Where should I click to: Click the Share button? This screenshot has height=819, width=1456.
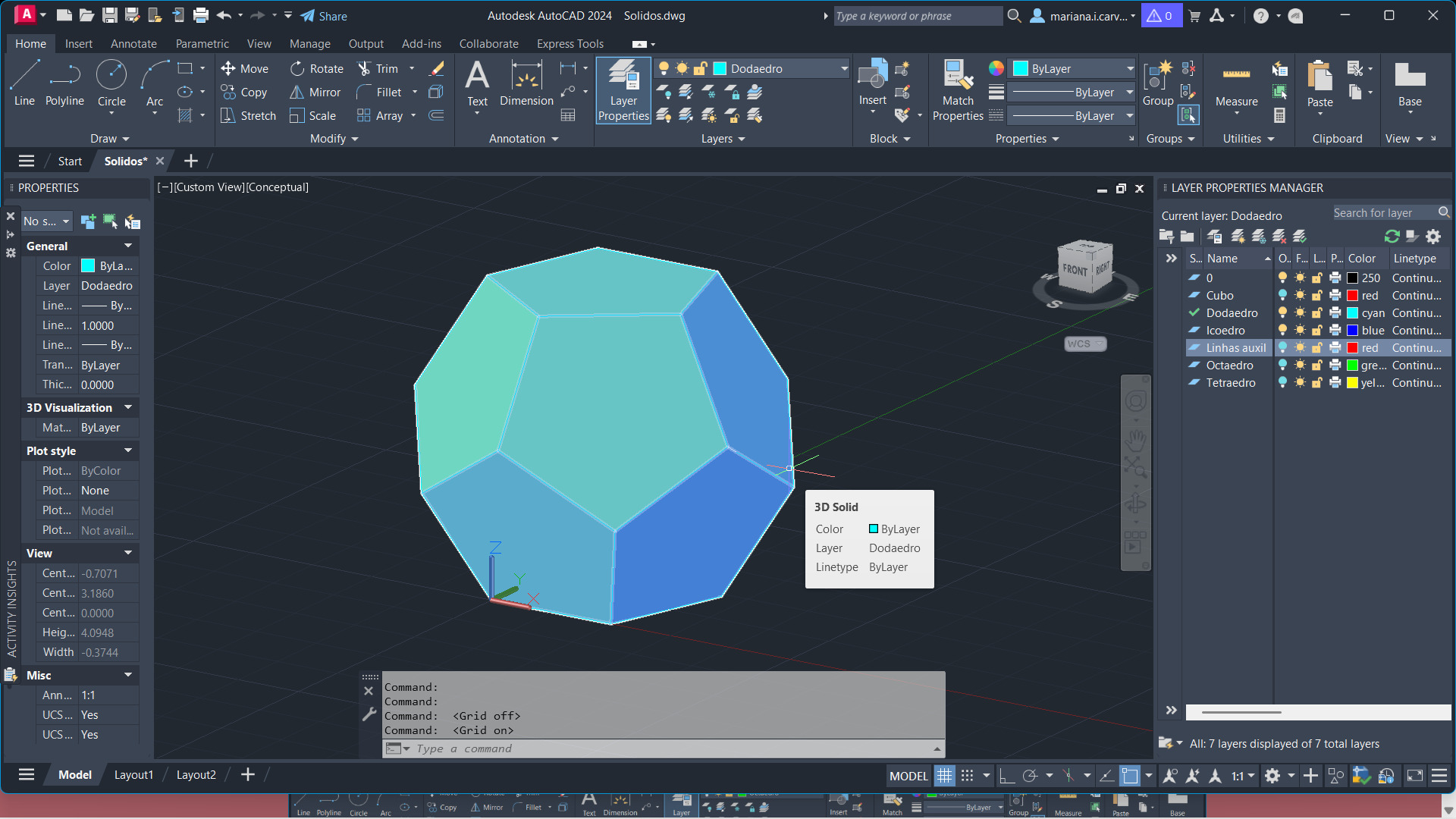coord(324,16)
